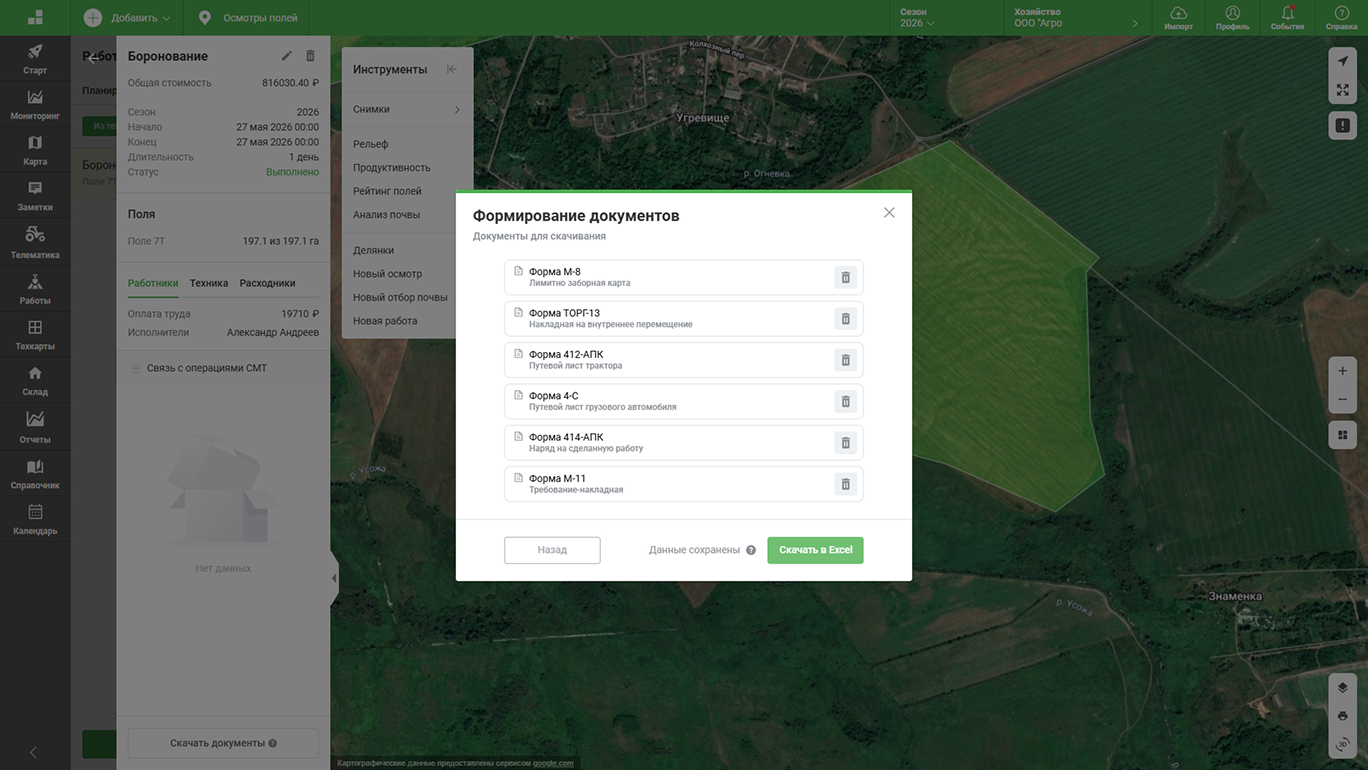Print the map using the printer icon
Screen dimensions: 1368x770
click(x=1342, y=716)
